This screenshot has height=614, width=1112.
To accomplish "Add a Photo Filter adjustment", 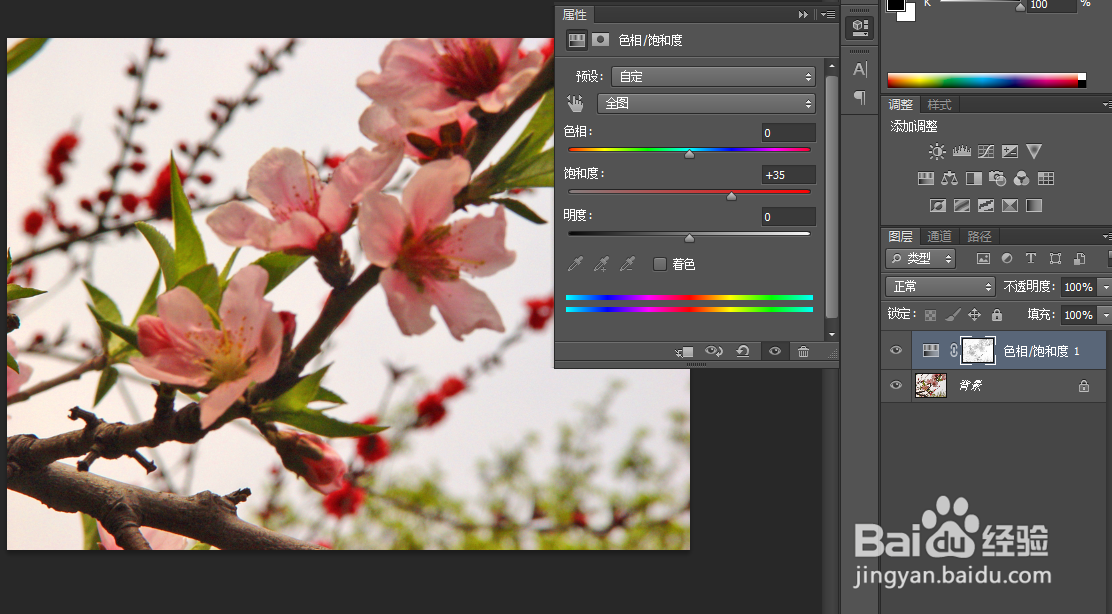I will pyautogui.click(x=997, y=179).
